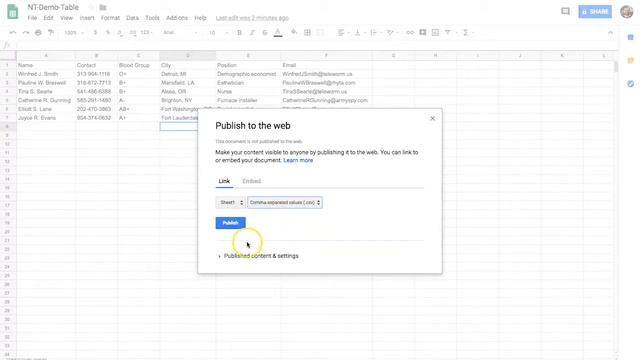Open the Google Sheets home icon
This screenshot has width=640, height=360.
[x=13, y=12]
